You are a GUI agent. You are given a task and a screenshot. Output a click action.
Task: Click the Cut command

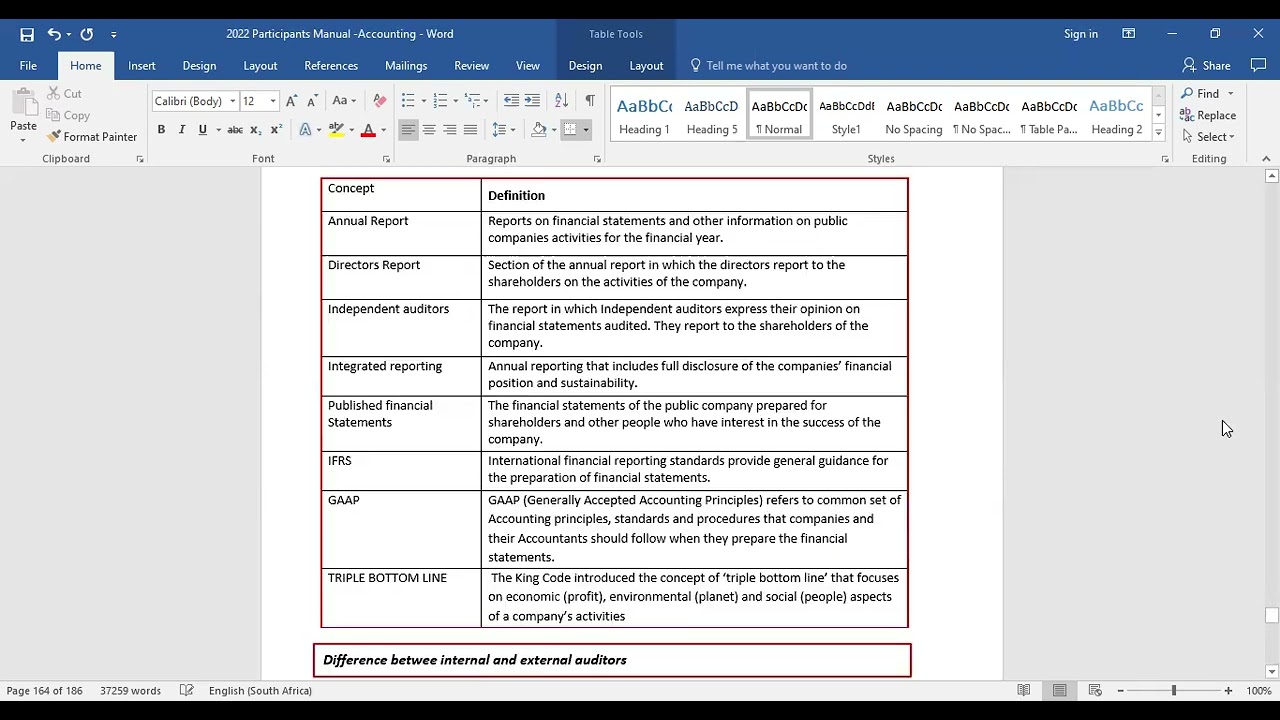65,94
